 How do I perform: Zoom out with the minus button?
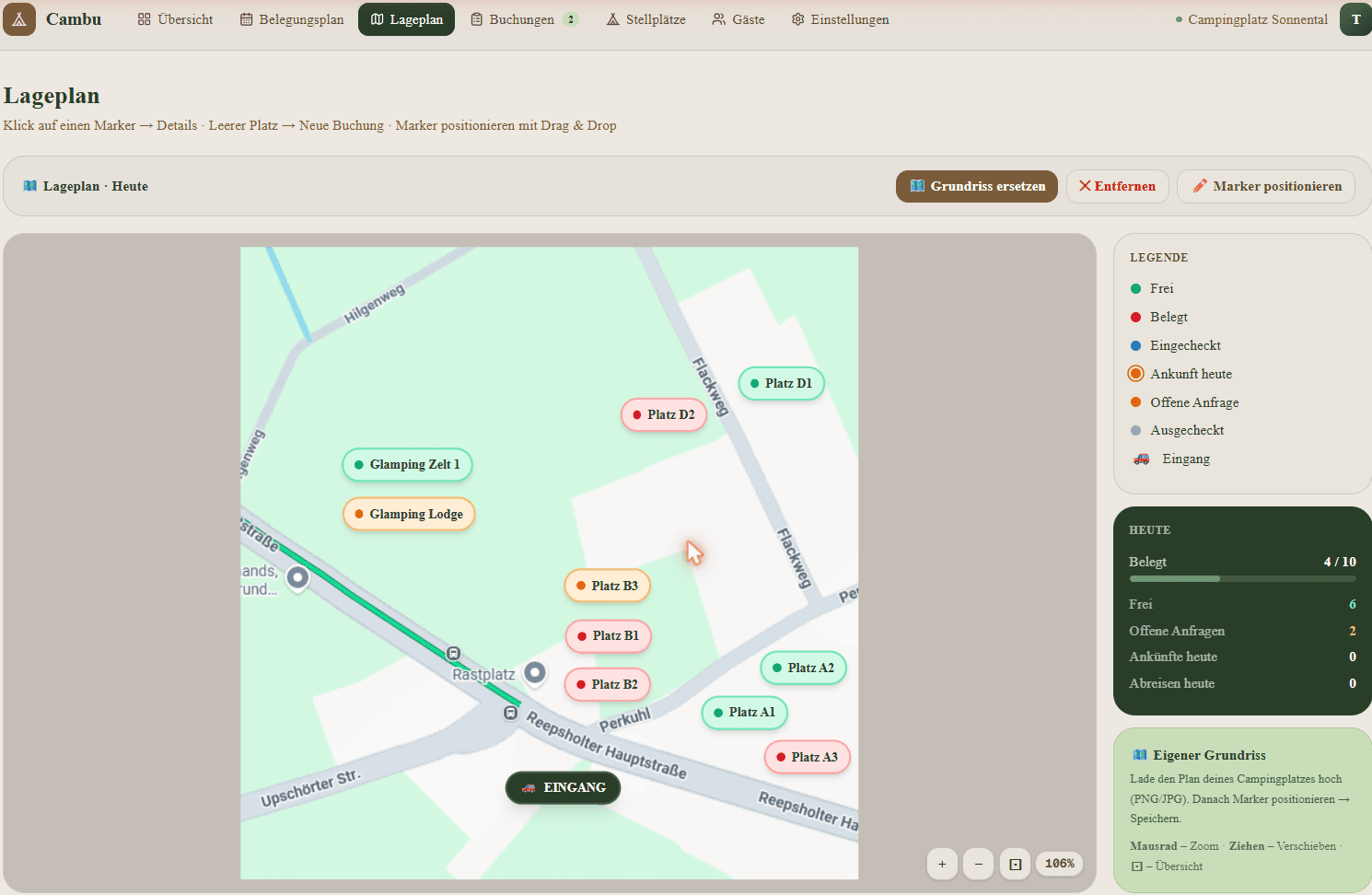[979, 864]
